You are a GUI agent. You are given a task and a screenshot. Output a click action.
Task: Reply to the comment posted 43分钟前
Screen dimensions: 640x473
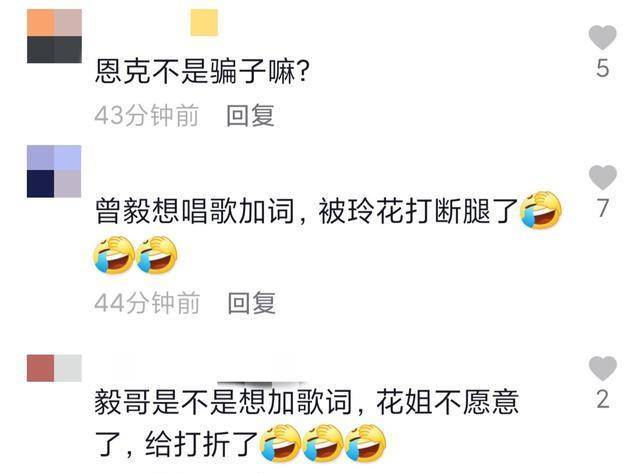click(x=250, y=115)
